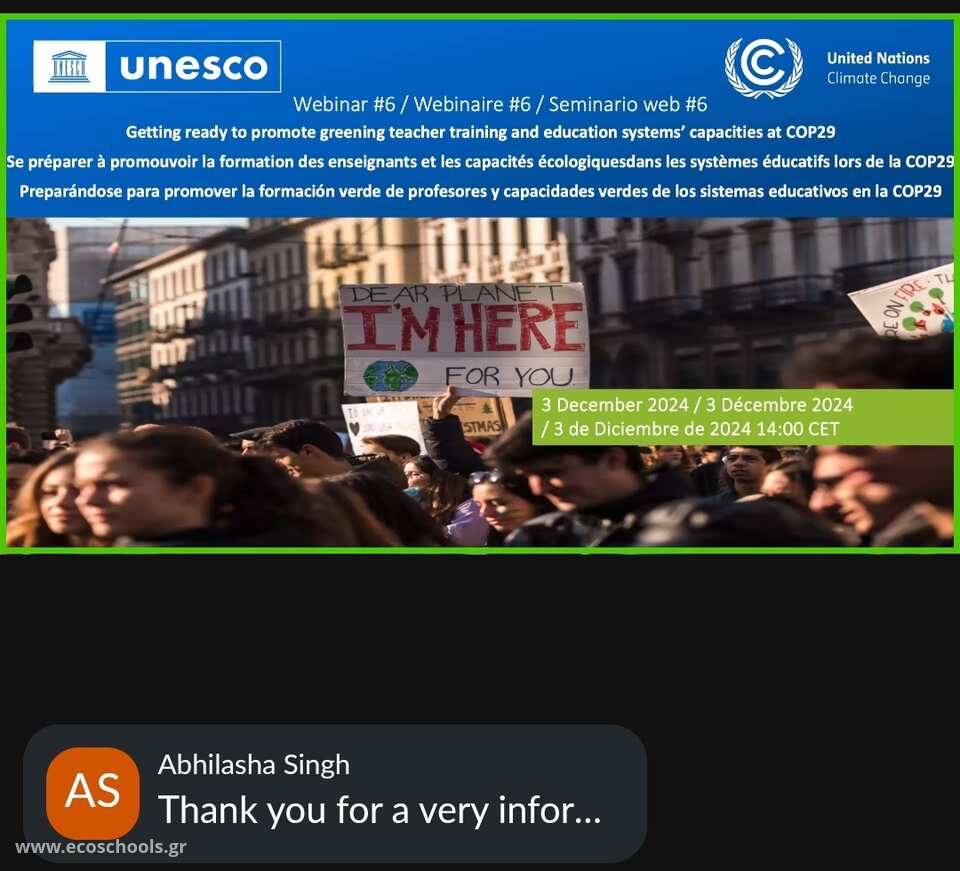This screenshot has width=960, height=871.
Task: Click the shared webinar slide
Action: click(x=480, y=283)
